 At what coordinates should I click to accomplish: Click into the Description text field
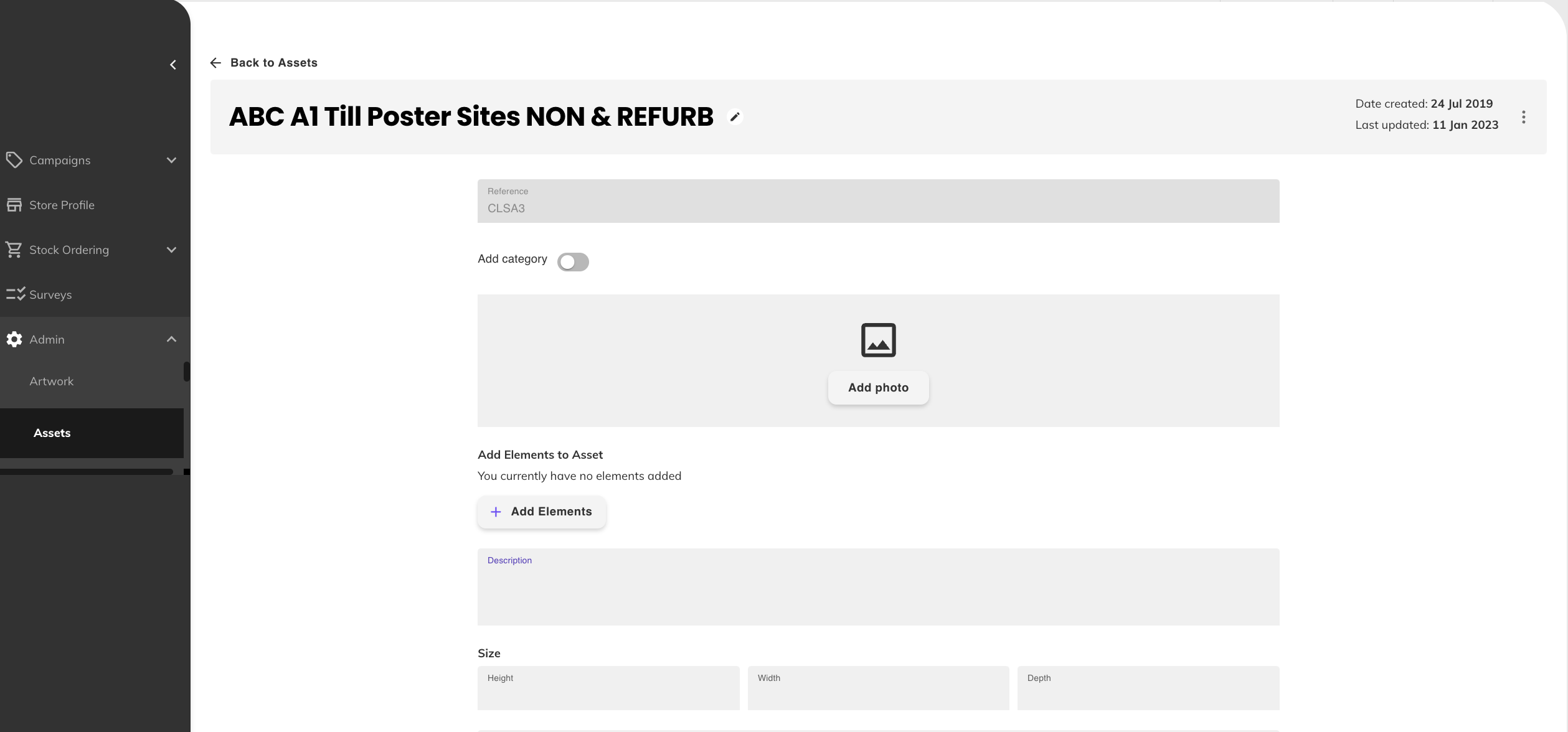click(x=878, y=591)
